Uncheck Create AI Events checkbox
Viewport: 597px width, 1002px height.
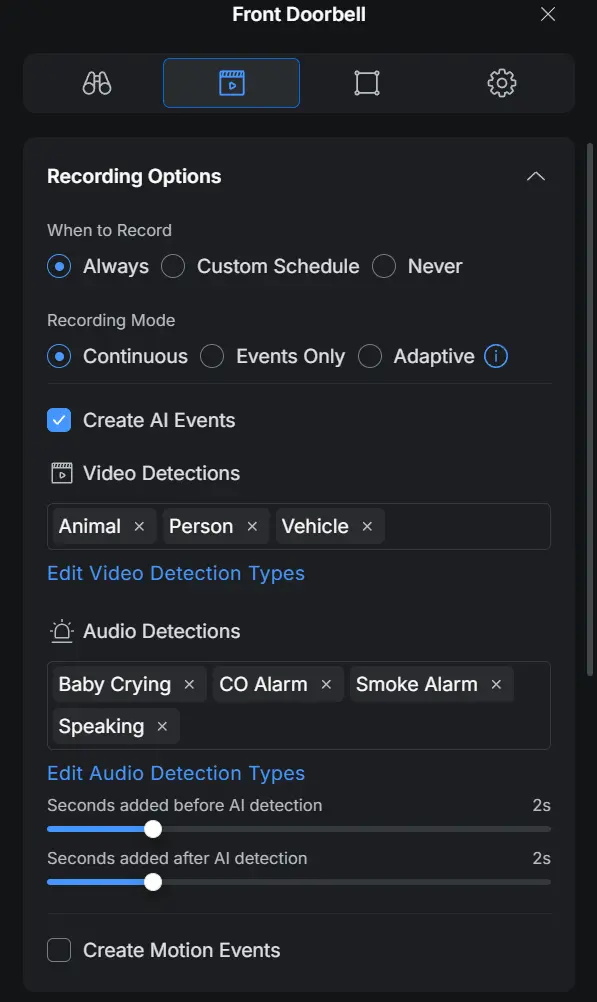pos(59,420)
